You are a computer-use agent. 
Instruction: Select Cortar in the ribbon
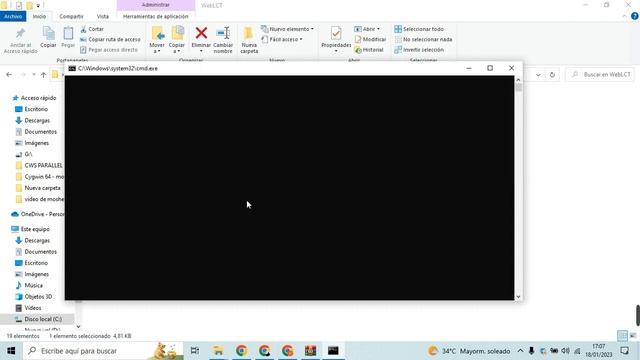pyautogui.click(x=92, y=29)
